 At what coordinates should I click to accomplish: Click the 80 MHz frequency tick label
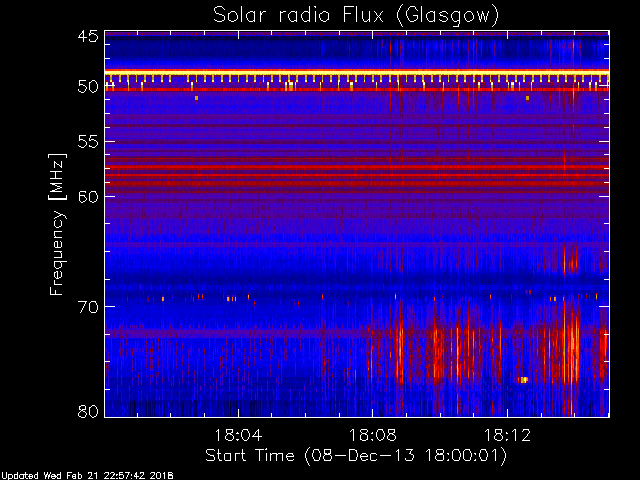coord(88,411)
